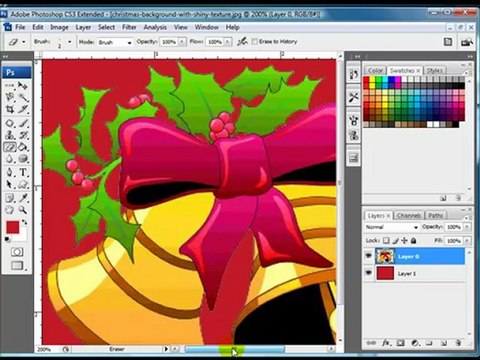The image size is (480, 360).
Task: Select the Blur tool
Action: tap(10, 159)
